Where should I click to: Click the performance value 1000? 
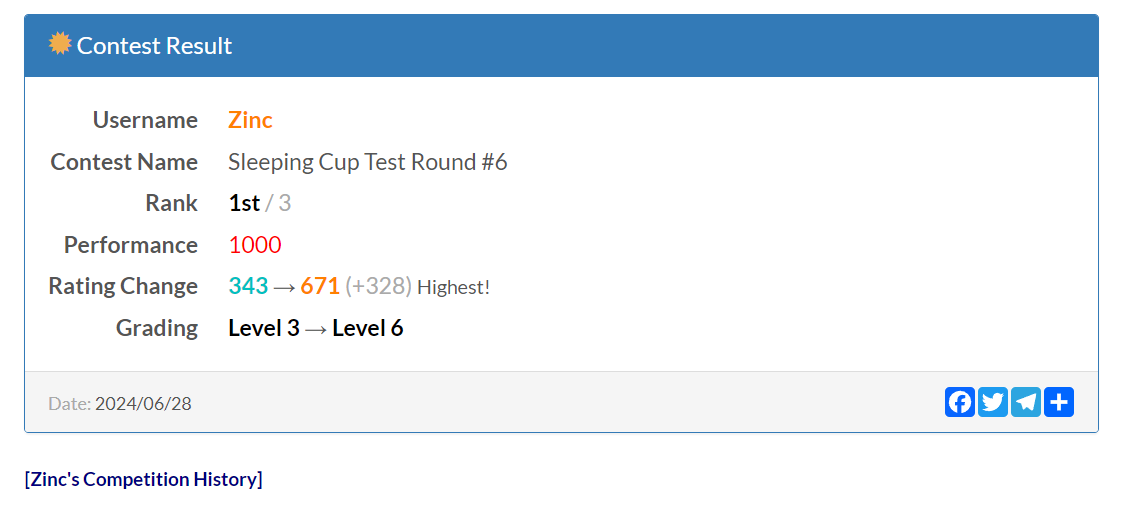pos(255,245)
